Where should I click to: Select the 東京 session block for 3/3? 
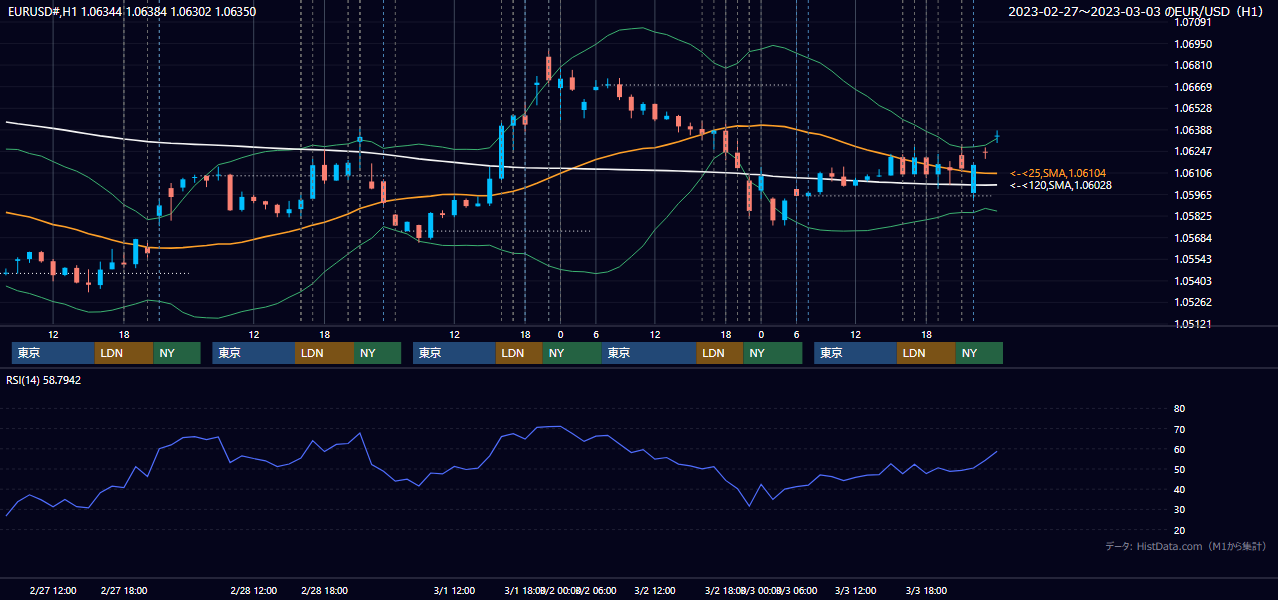(855, 353)
